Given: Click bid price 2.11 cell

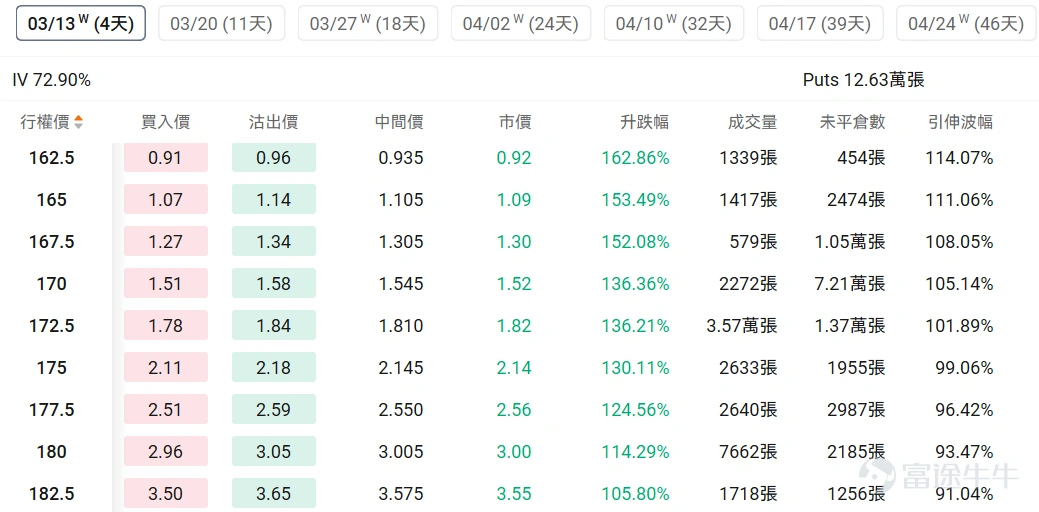Looking at the screenshot, I should click(x=166, y=368).
